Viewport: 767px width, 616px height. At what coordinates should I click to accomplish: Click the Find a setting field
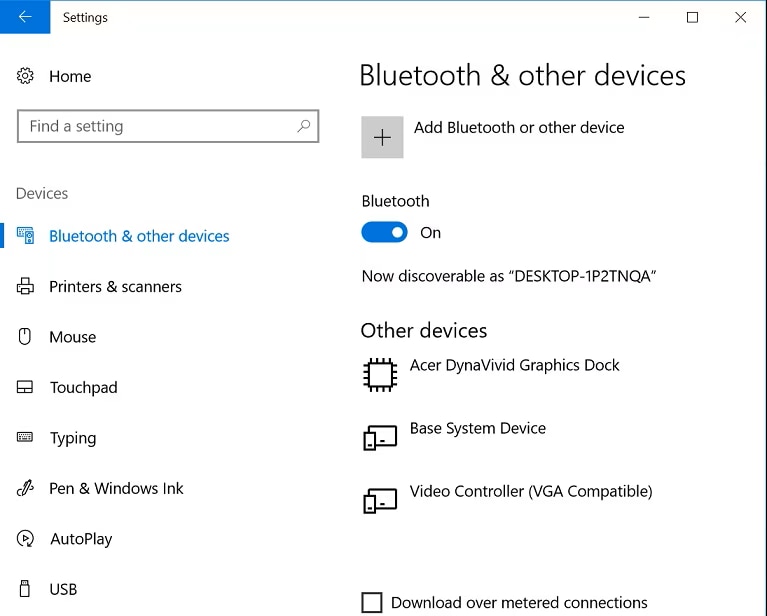[168, 126]
